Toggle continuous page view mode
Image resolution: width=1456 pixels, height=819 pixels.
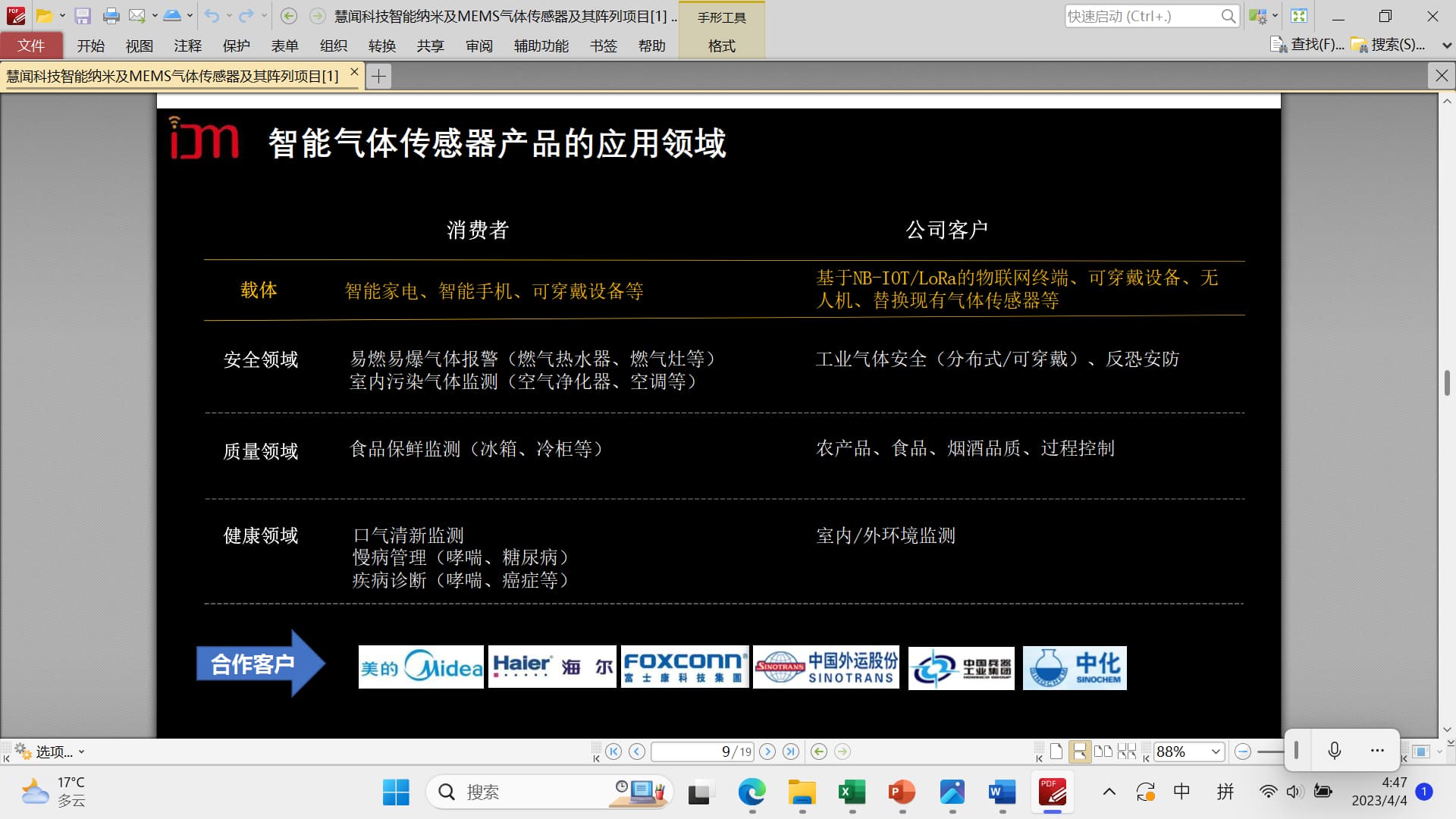(1079, 752)
